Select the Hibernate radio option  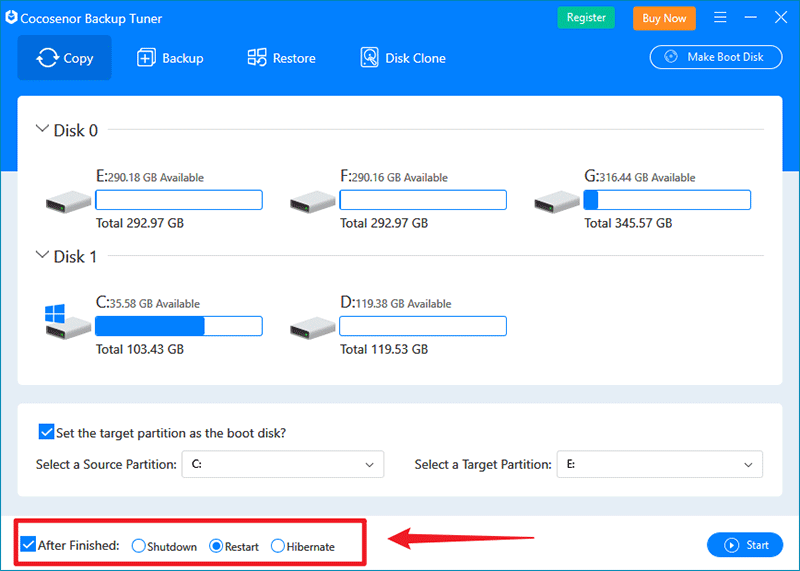[278, 545]
